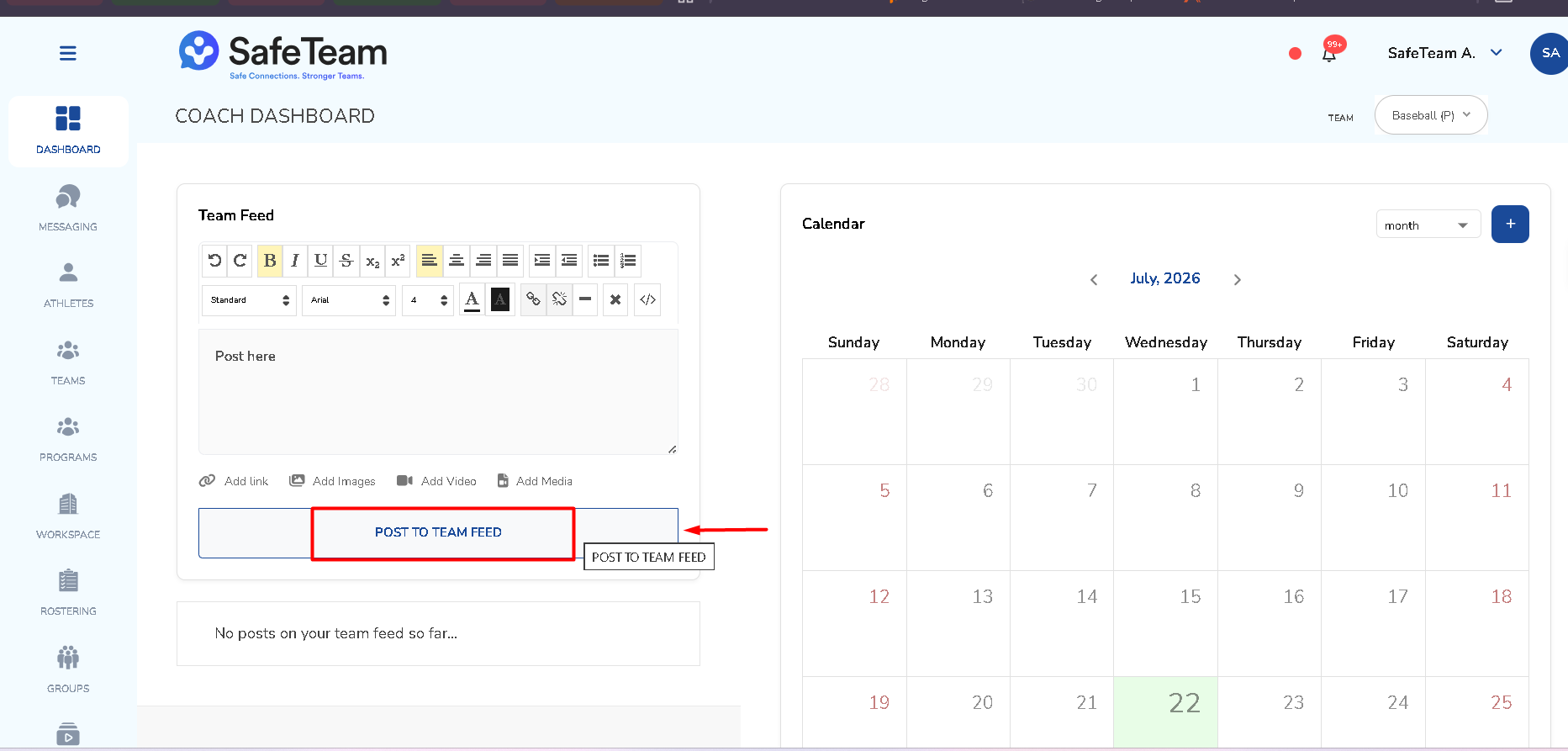This screenshot has width=1568, height=751.
Task: Toggle italic formatting
Action: [295, 261]
